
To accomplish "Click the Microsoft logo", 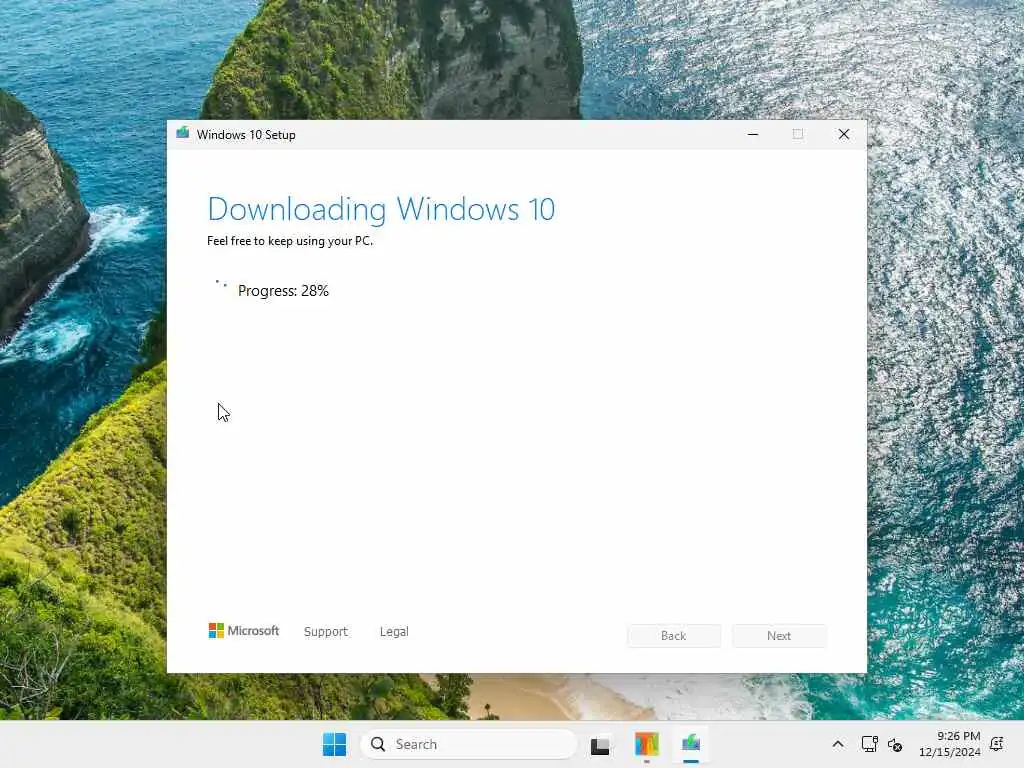I will (x=244, y=630).
